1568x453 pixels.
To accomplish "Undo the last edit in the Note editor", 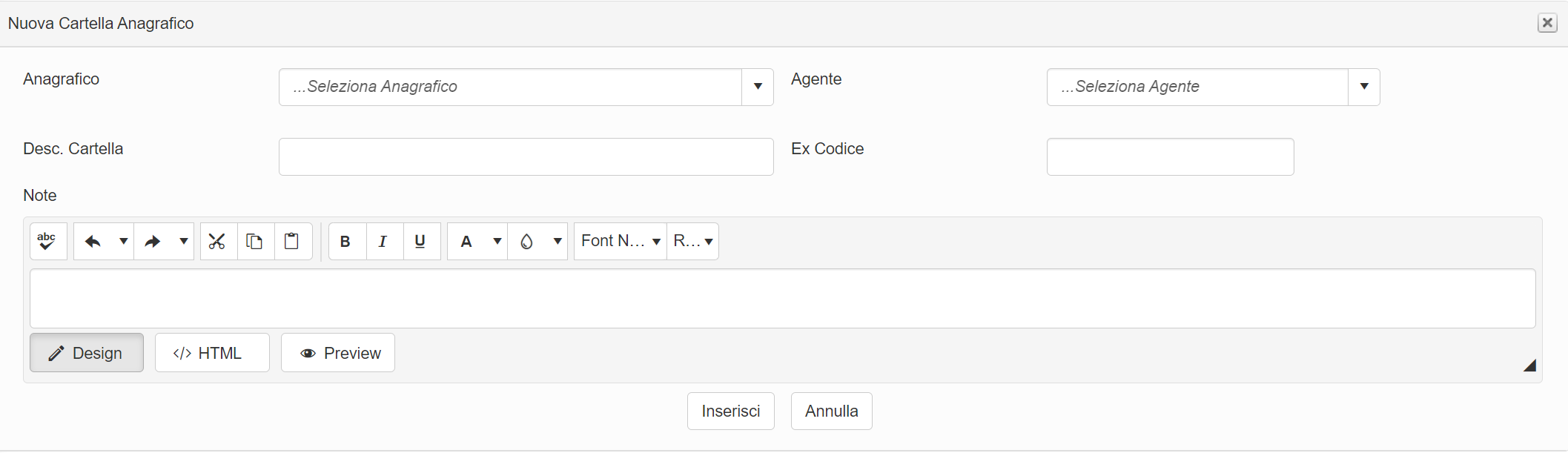I will (93, 241).
